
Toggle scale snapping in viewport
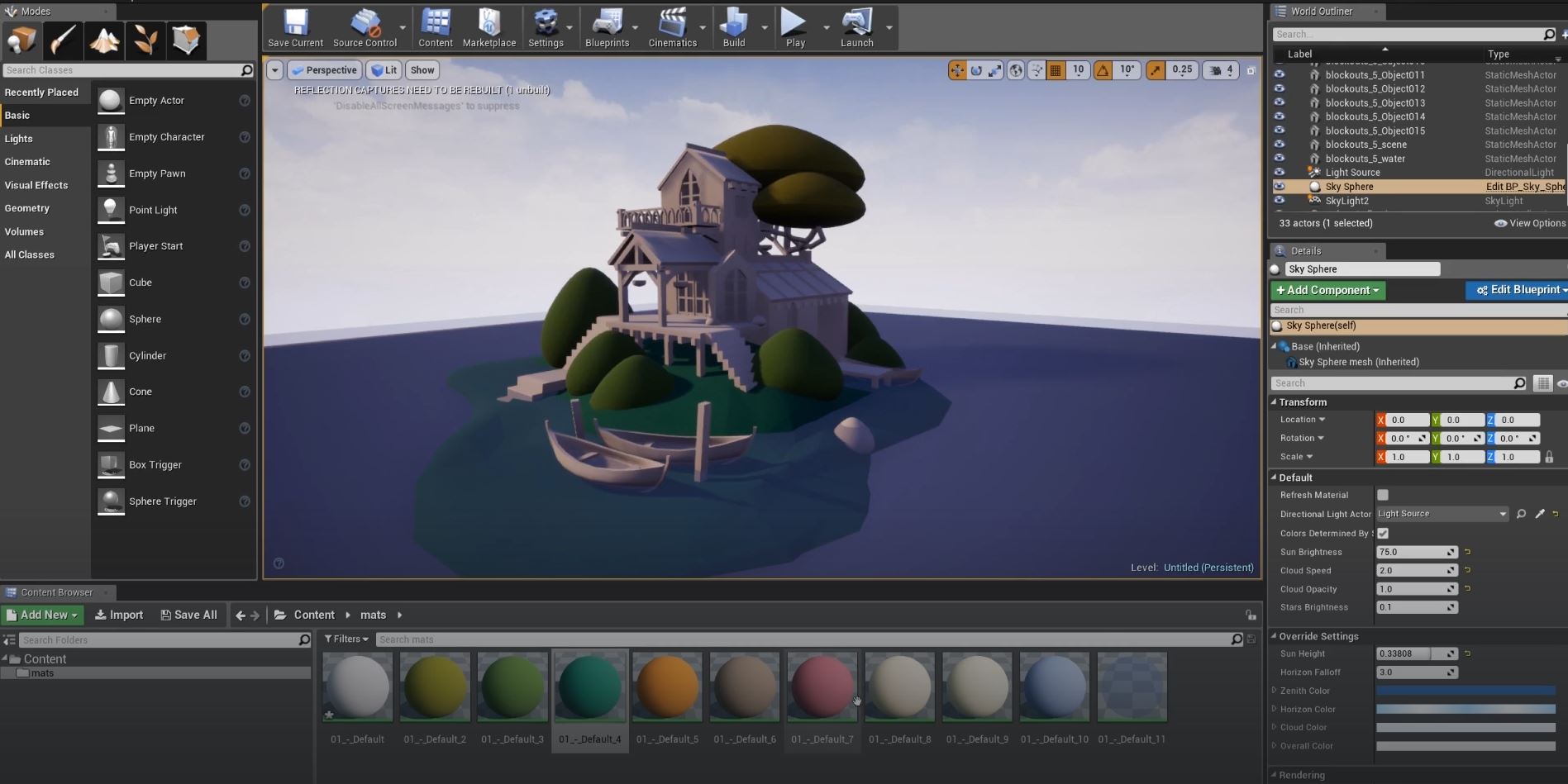1156,70
